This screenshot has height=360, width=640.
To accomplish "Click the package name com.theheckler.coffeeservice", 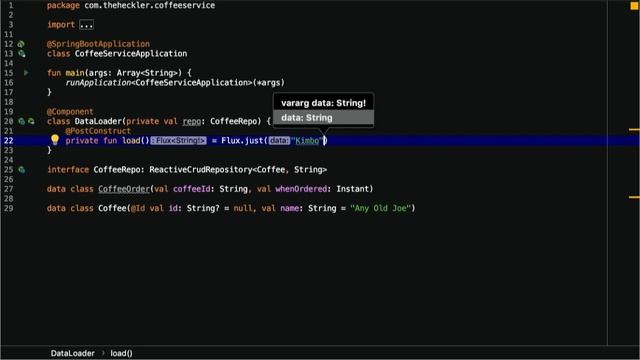I will (x=150, y=6).
